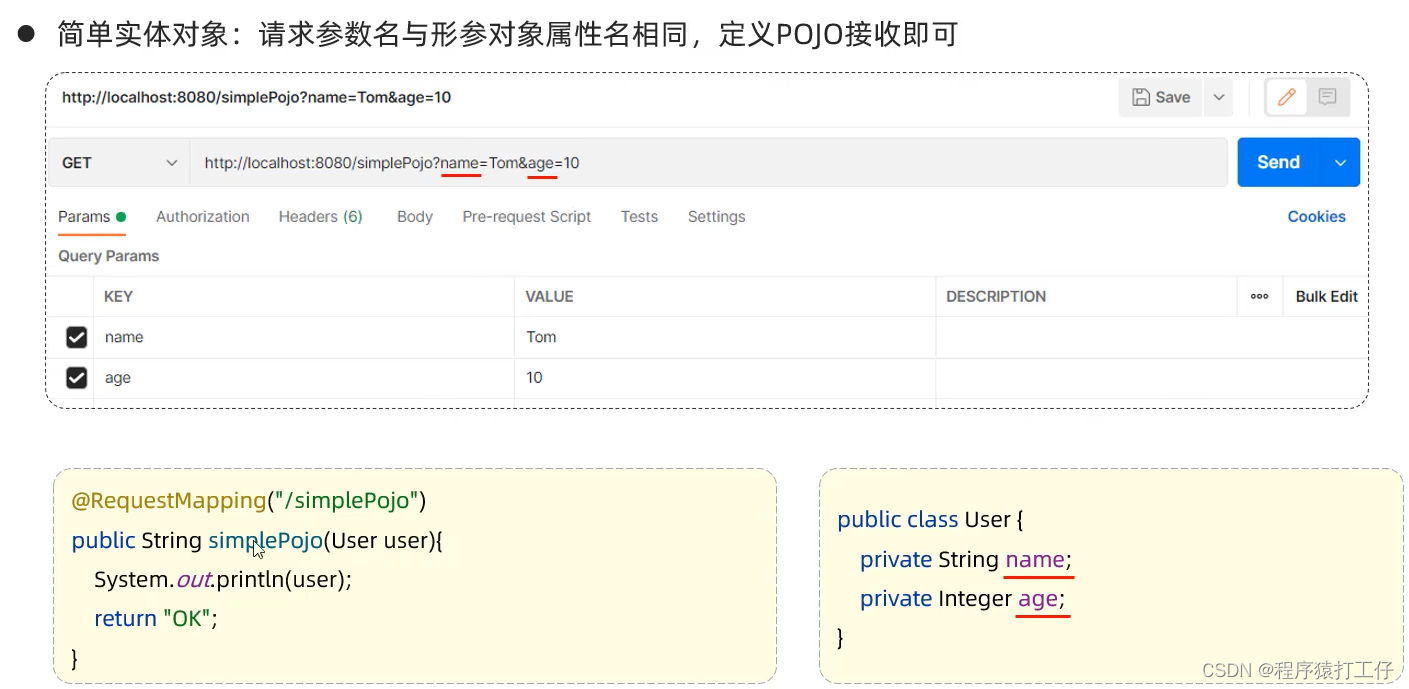Click the Save button
The width and height of the screenshot is (1409, 689).
tap(1161, 97)
